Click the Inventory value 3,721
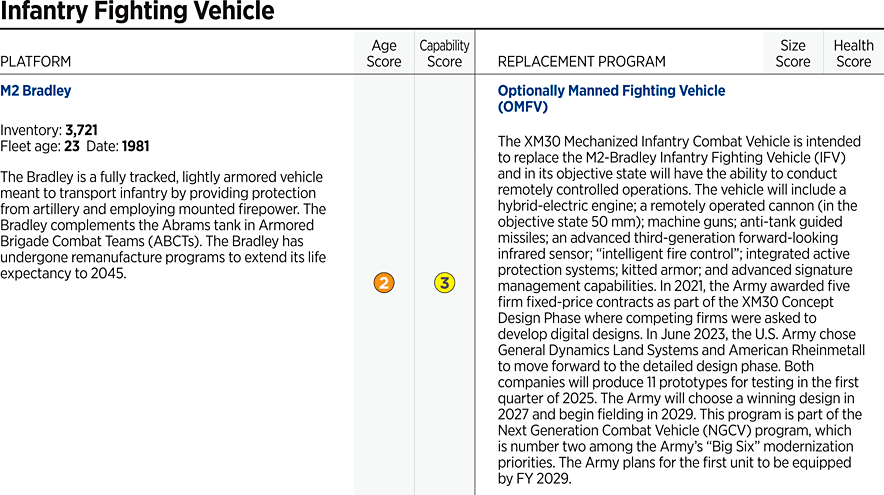The height and width of the screenshot is (495, 884). point(81,130)
